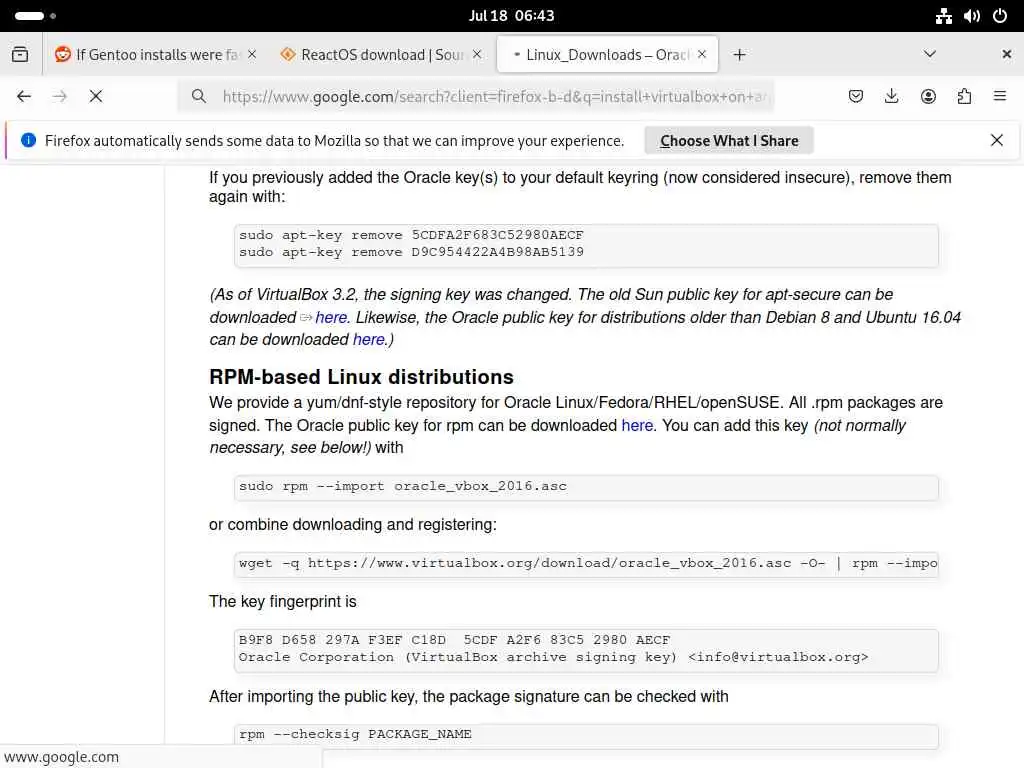This screenshot has width=1024, height=768.
Task: Open a new tab with the plus button
Action: tap(739, 55)
